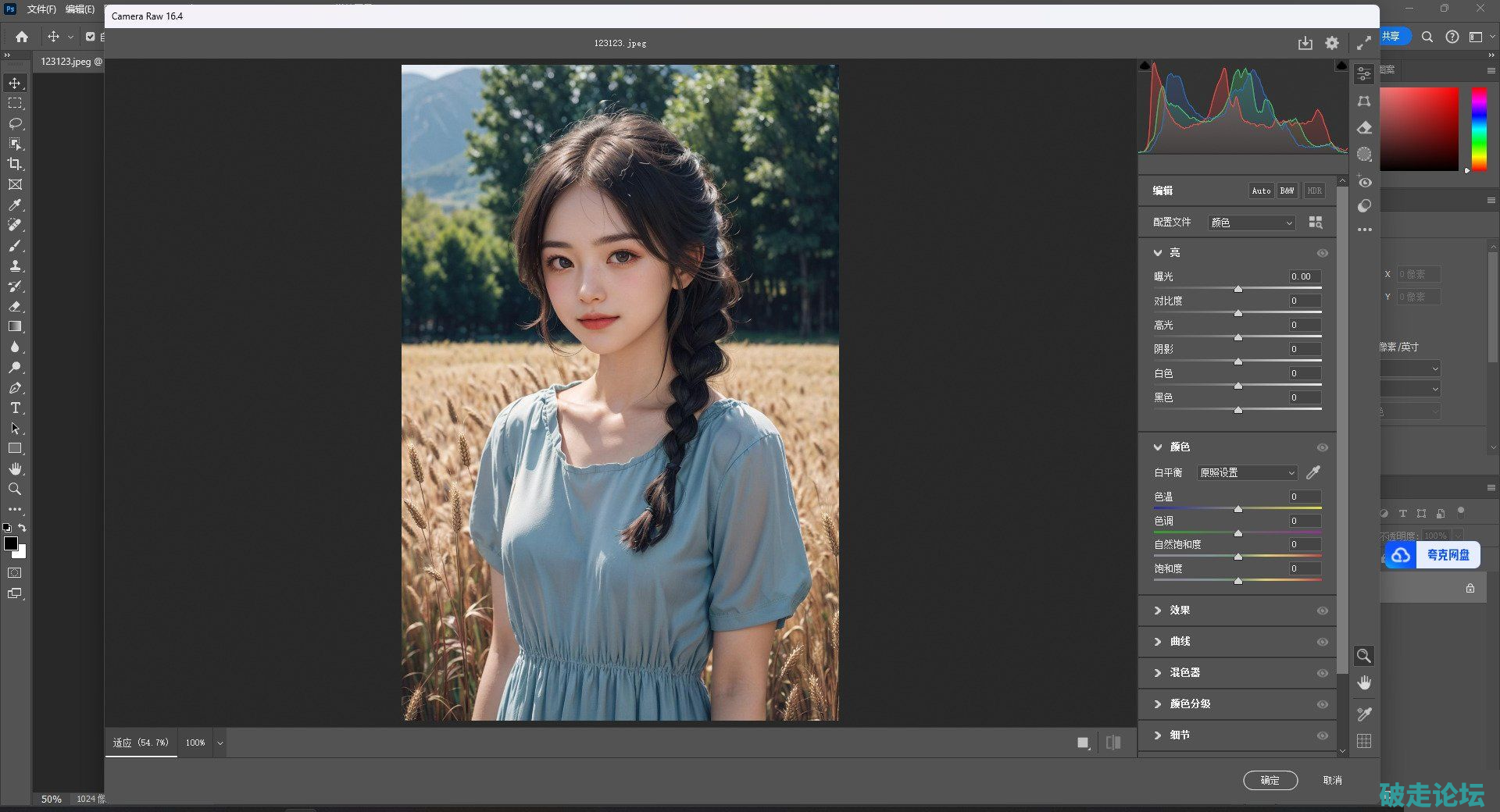Open the 文件(F) menu
Screen dimensions: 1500x812
41,9
